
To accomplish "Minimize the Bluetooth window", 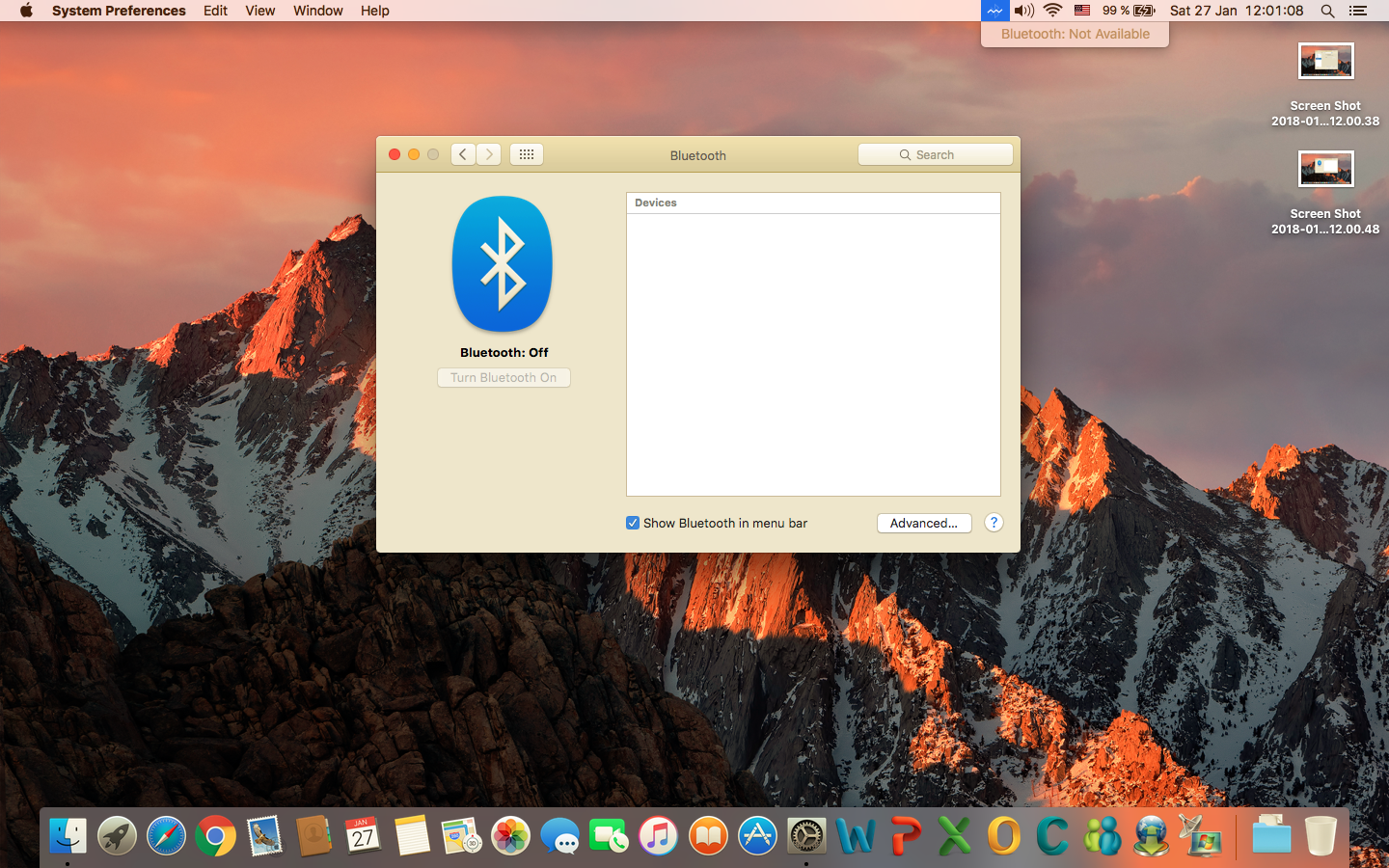I will point(414,154).
